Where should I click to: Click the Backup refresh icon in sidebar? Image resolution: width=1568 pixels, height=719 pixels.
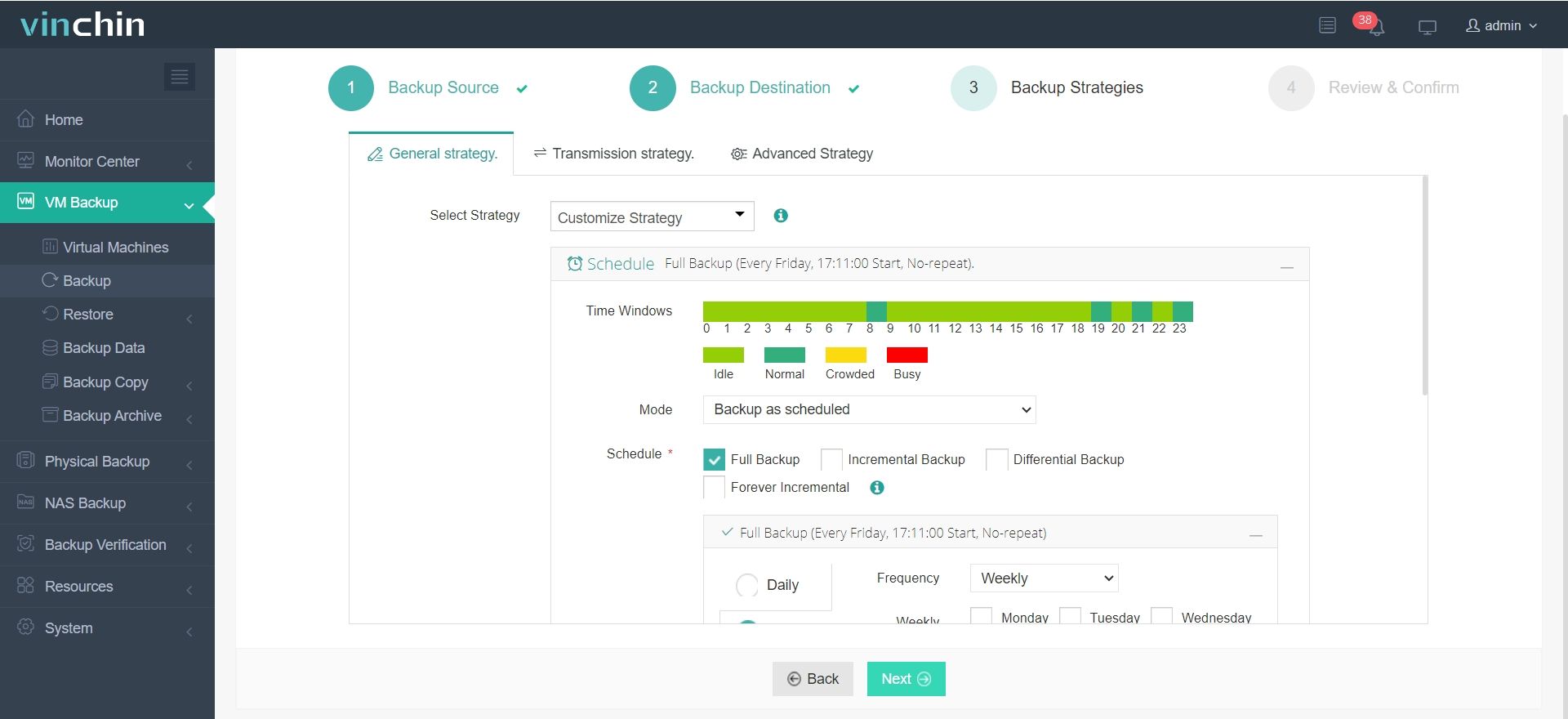tap(50, 280)
